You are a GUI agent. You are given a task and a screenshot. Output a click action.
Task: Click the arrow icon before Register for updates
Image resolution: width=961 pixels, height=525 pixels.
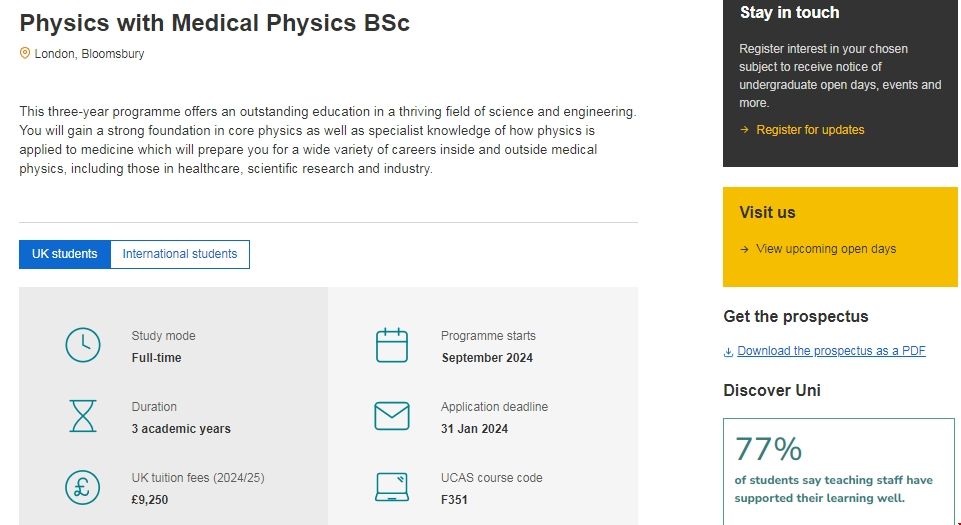[x=744, y=130]
